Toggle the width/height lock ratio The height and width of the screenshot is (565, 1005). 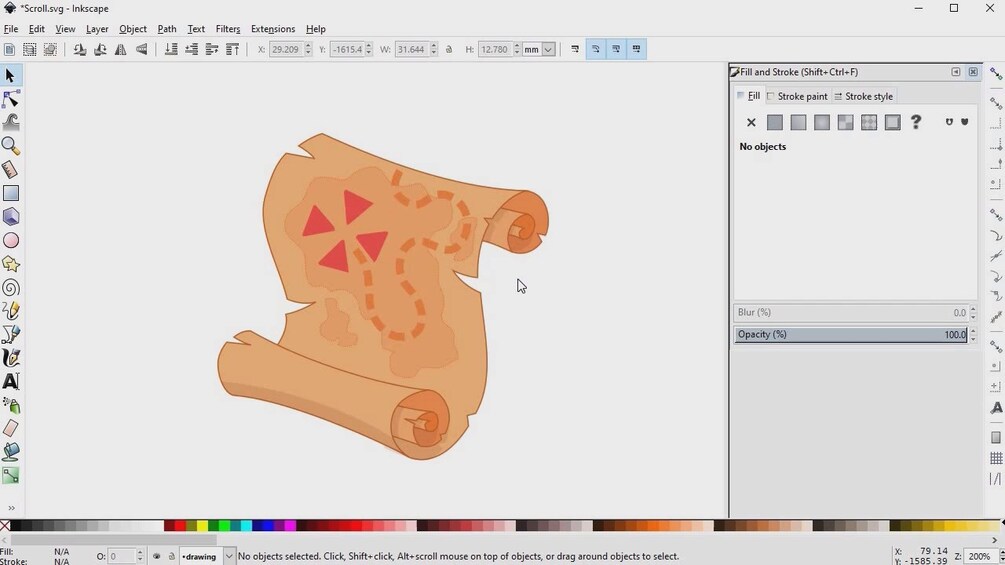pos(449,49)
